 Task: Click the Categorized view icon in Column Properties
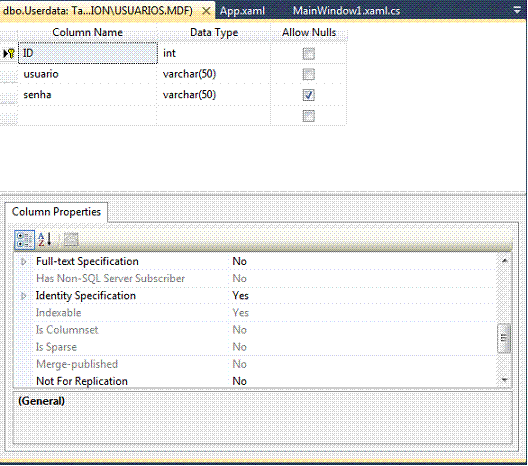pos(24,240)
